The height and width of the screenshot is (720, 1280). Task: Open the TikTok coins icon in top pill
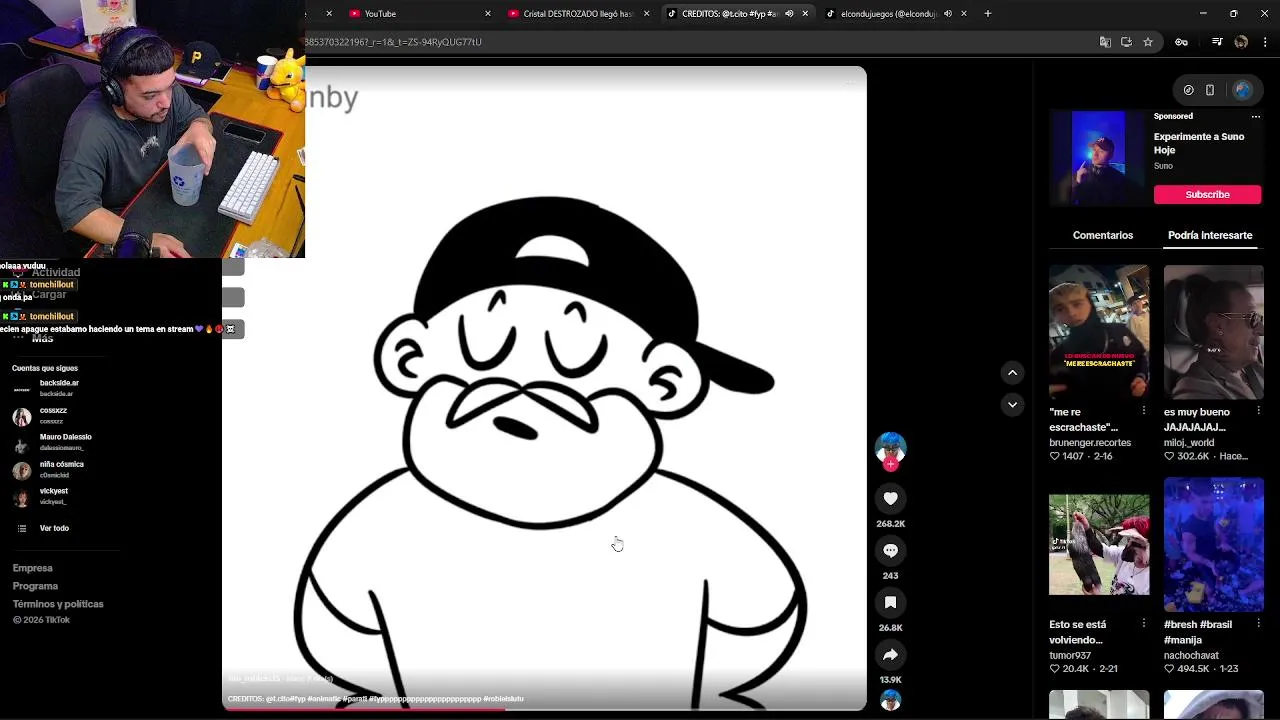[x=1188, y=90]
